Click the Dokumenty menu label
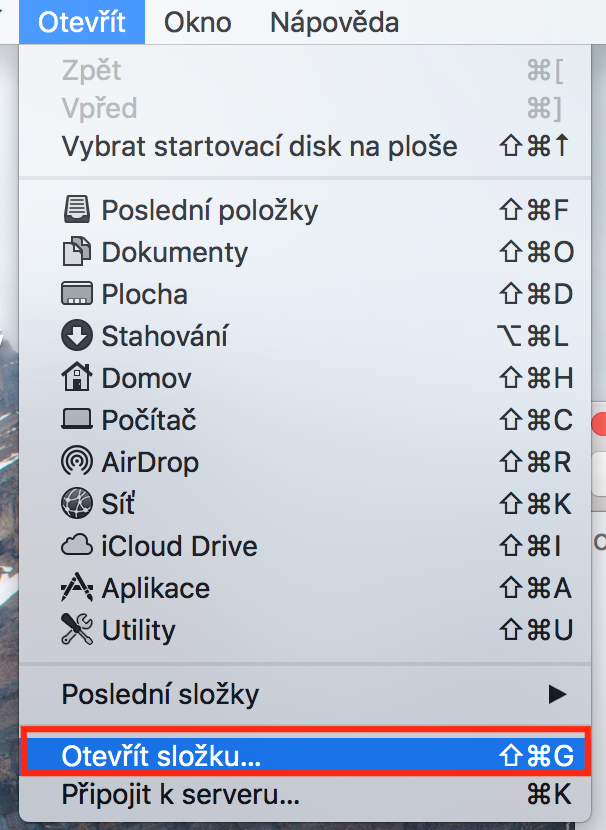This screenshot has width=606, height=830. click(x=174, y=252)
